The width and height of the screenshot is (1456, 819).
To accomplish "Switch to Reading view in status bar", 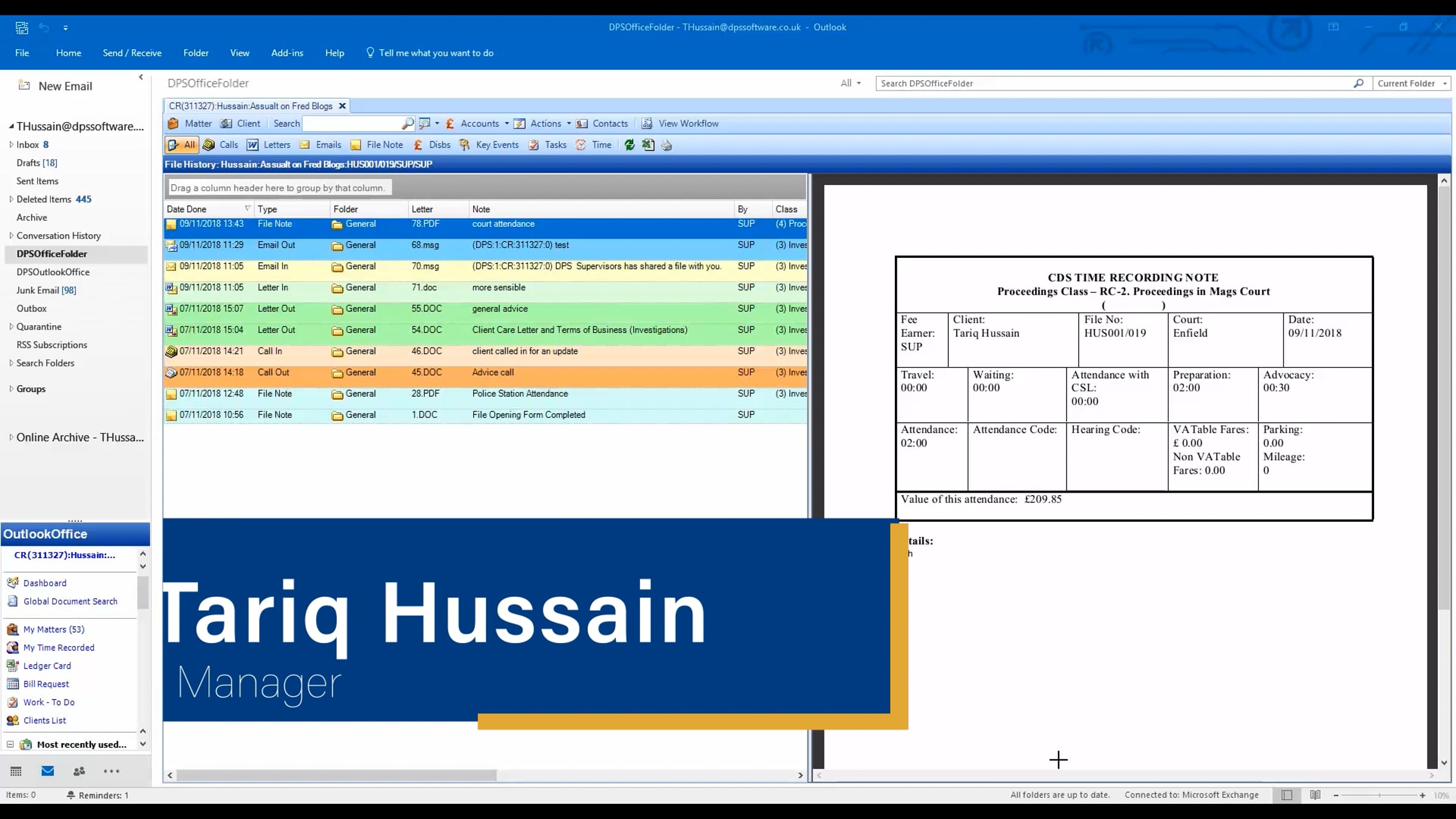I will click(1315, 795).
